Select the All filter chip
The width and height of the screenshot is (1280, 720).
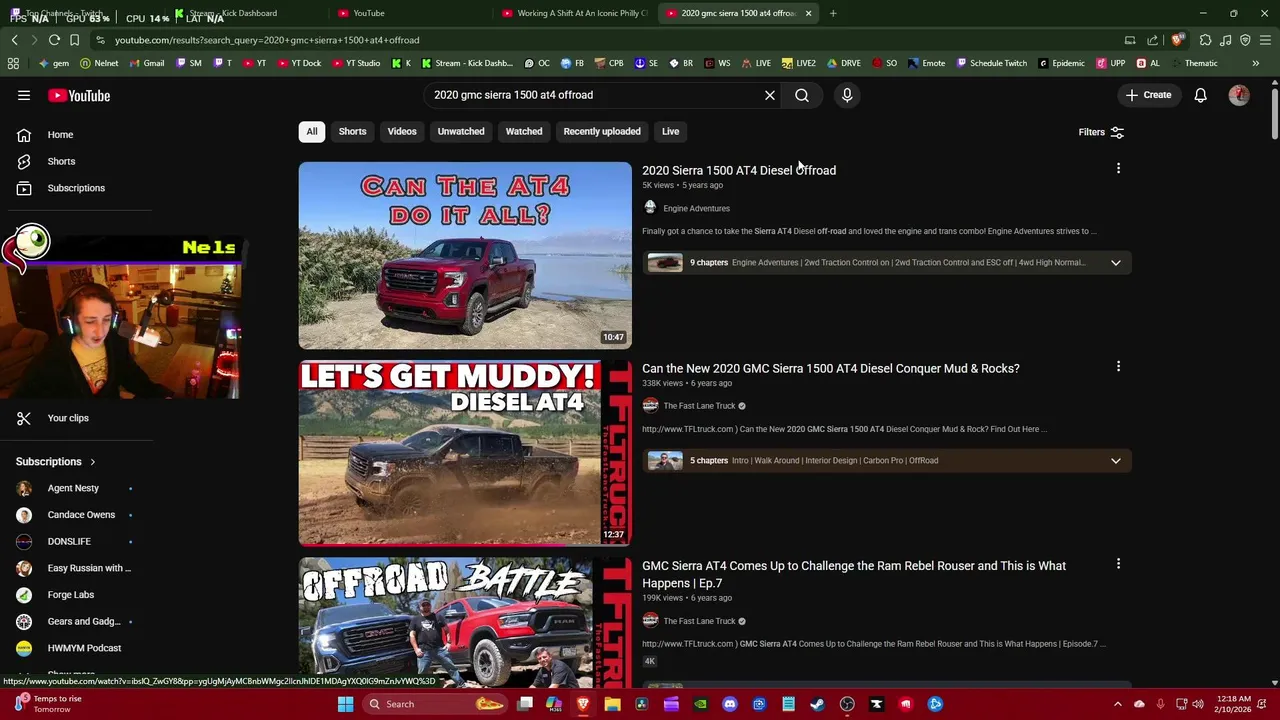click(x=312, y=131)
